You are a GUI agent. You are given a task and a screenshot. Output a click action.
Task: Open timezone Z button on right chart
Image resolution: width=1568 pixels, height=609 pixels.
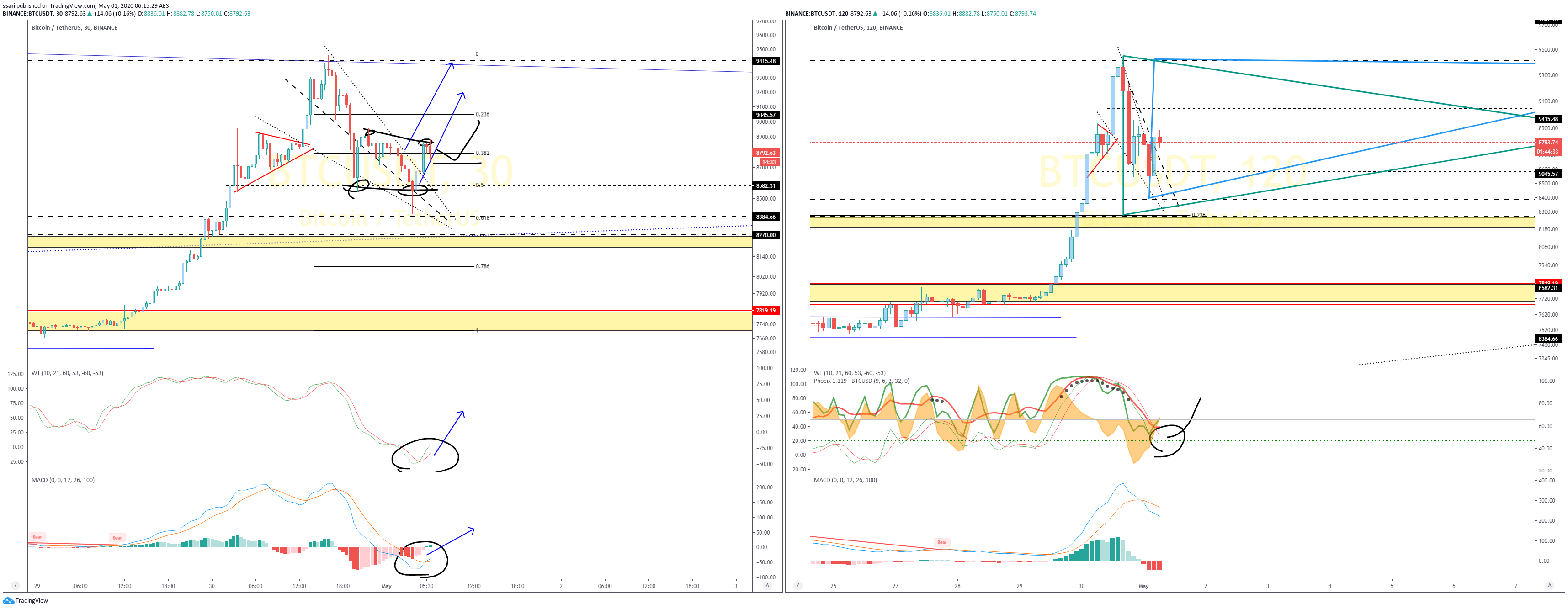click(798, 586)
